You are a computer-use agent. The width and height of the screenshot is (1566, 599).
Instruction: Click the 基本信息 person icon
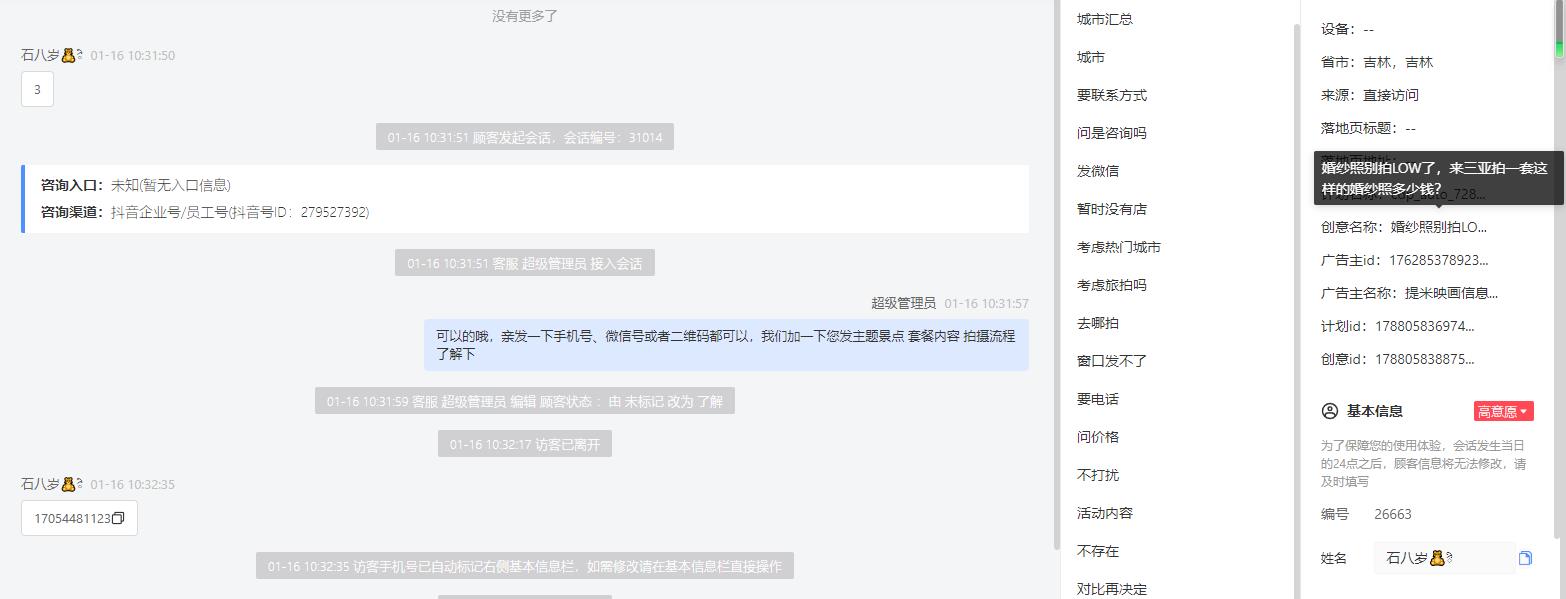1329,411
